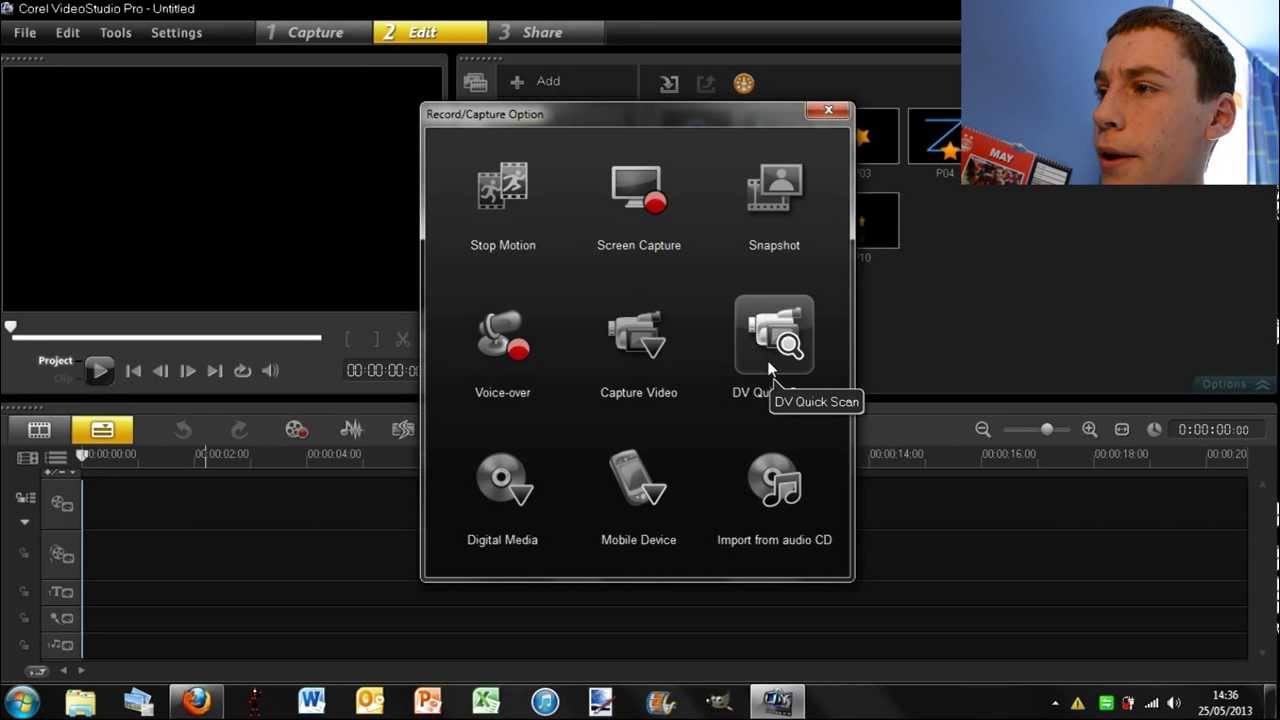The width and height of the screenshot is (1280, 720).
Task: Open the preview volume control
Action: pyautogui.click(x=270, y=371)
